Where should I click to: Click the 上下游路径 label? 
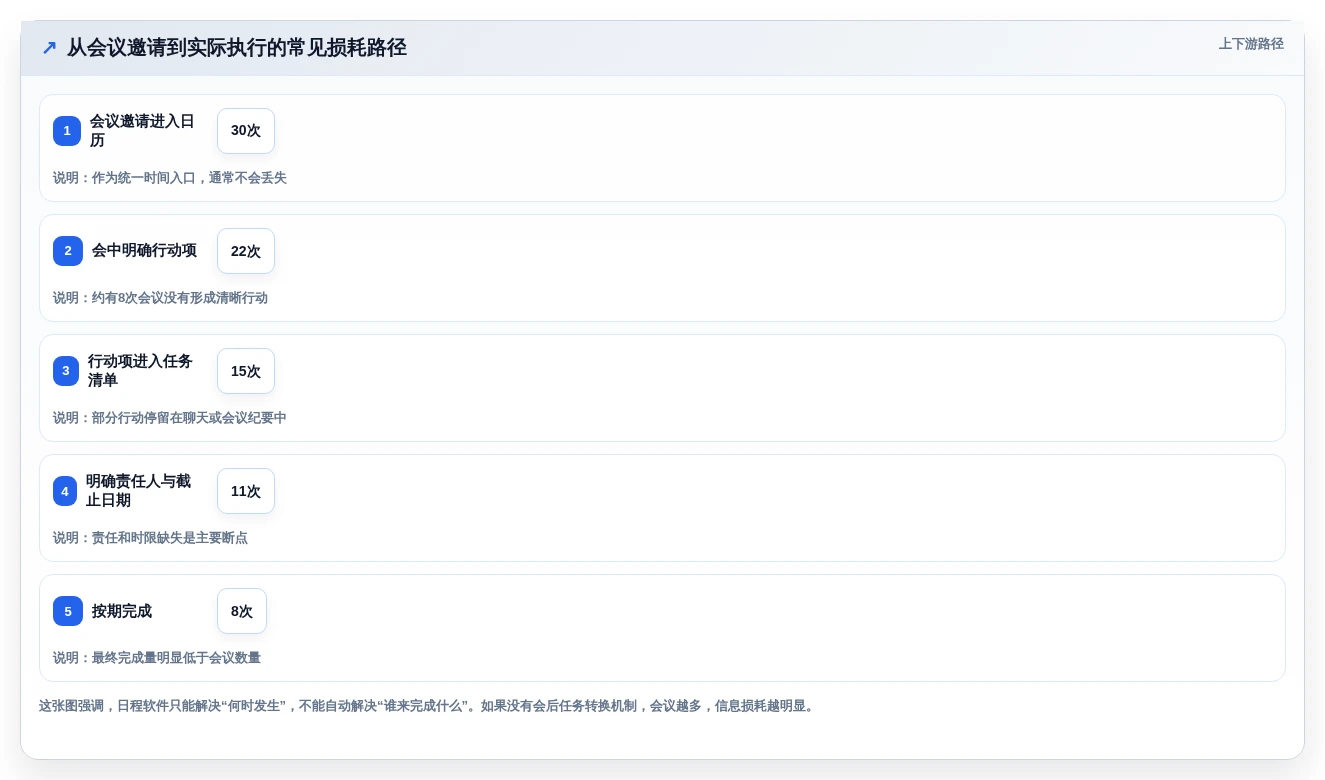[x=1251, y=44]
